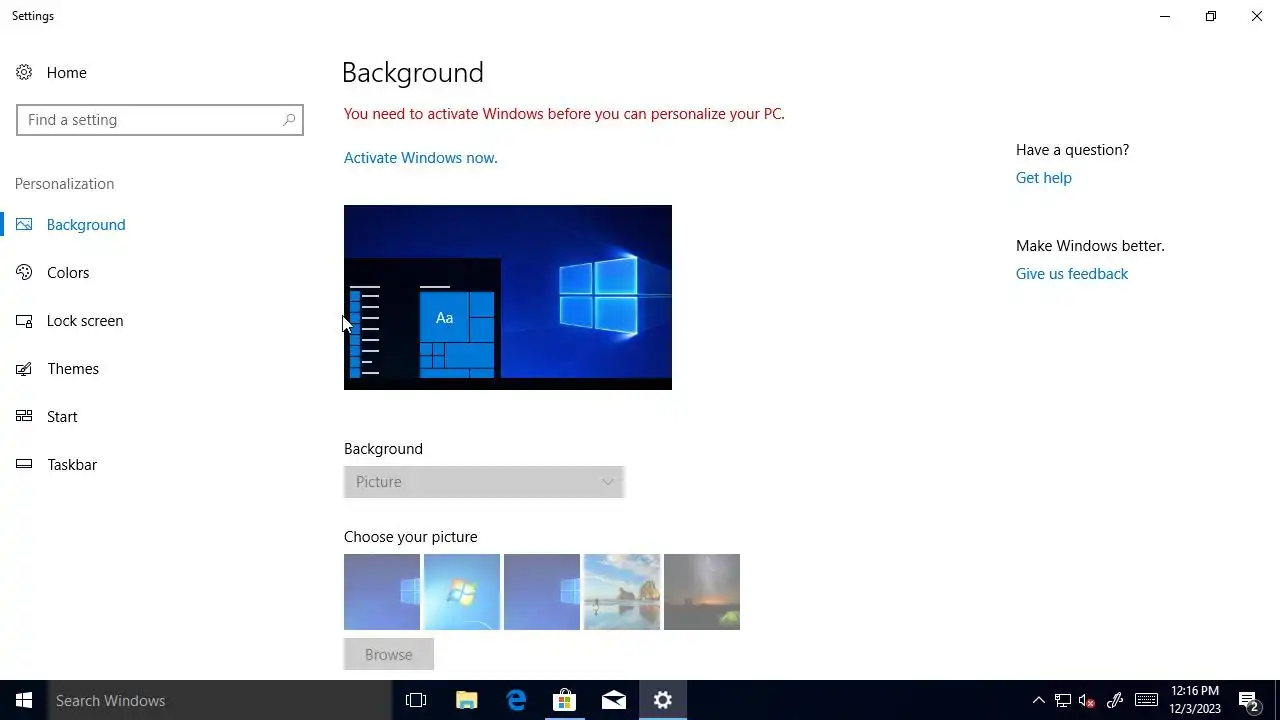Open the Store app from the taskbar
Viewport: 1280px width, 720px height.
[565, 700]
